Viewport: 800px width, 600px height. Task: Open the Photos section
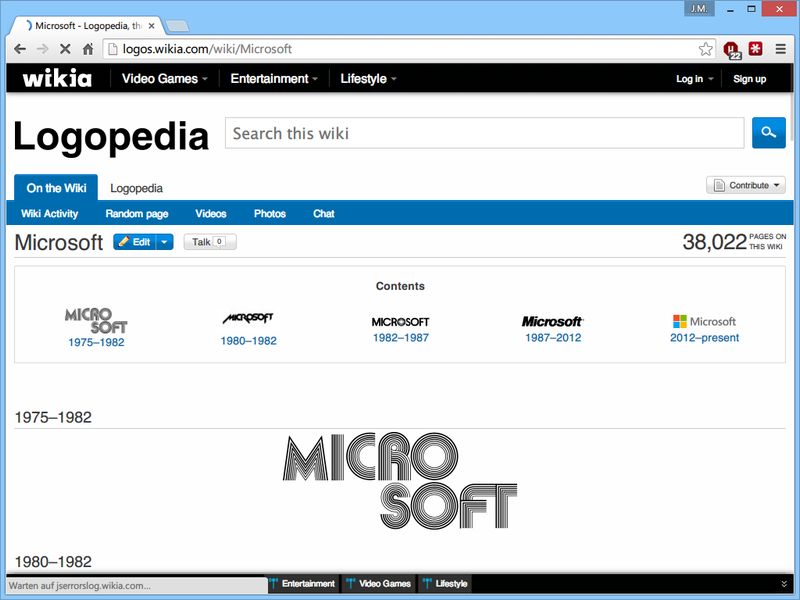270,213
